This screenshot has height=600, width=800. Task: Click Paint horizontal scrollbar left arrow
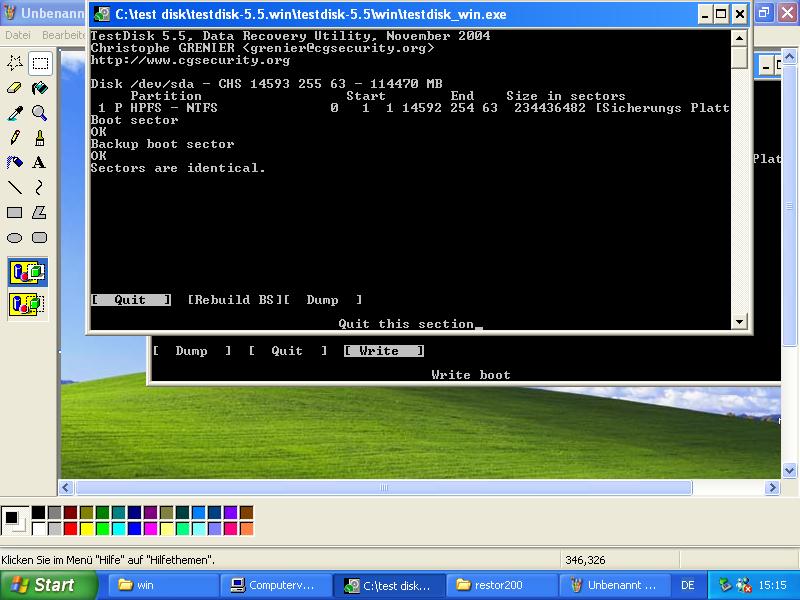click(x=66, y=488)
